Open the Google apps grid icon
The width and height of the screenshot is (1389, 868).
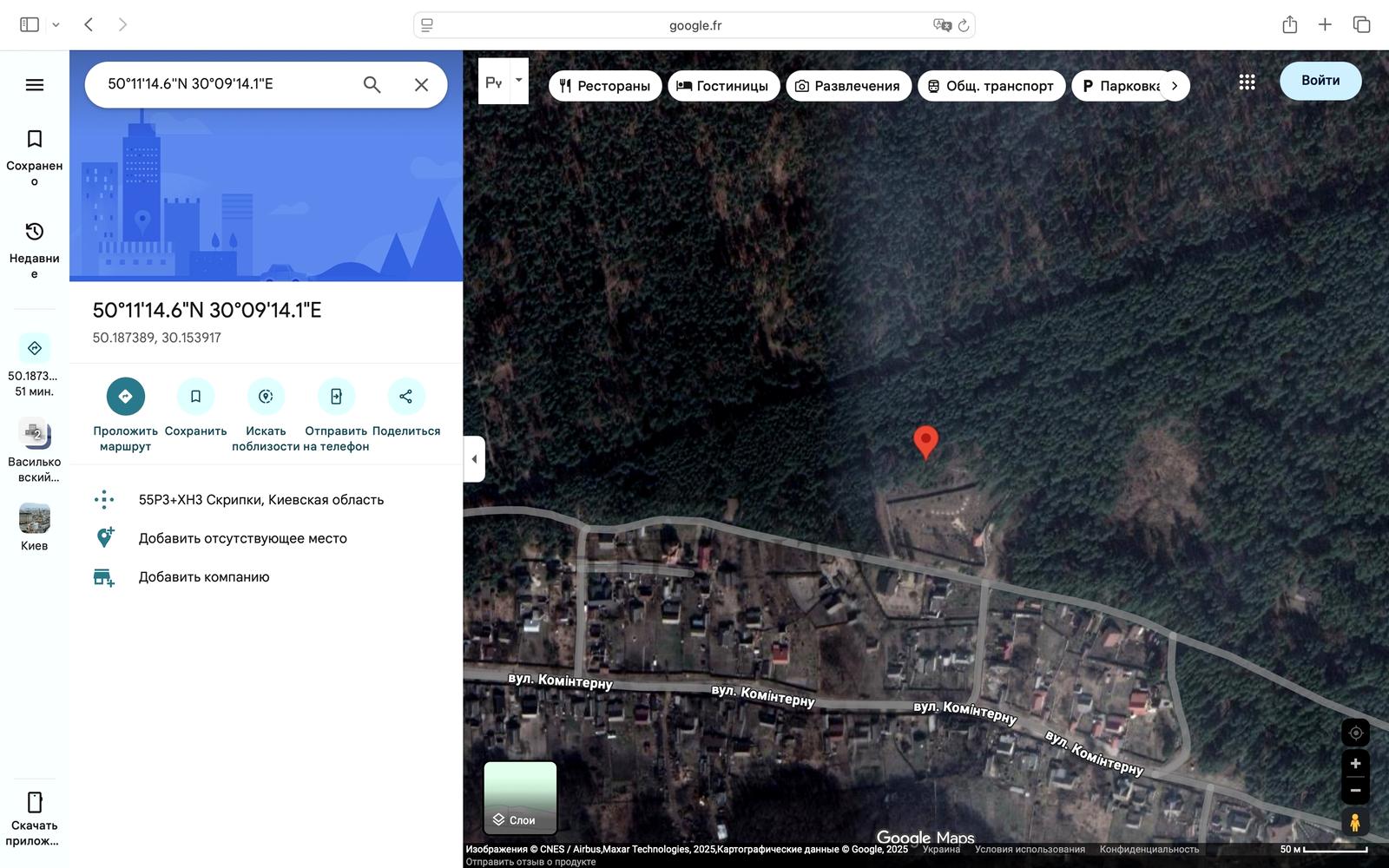tap(1247, 82)
